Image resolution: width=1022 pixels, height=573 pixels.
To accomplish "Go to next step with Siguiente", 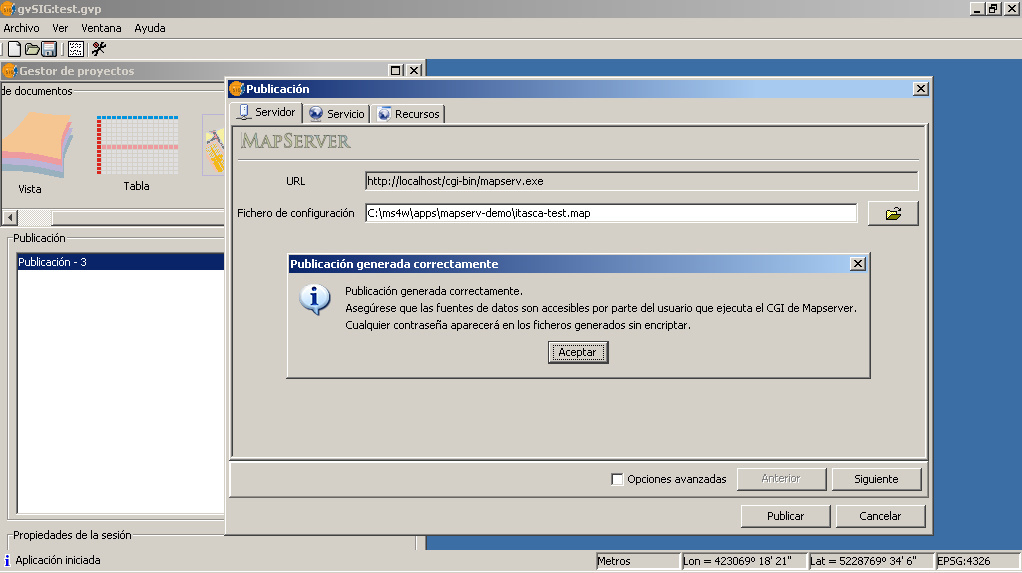I will click(876, 479).
